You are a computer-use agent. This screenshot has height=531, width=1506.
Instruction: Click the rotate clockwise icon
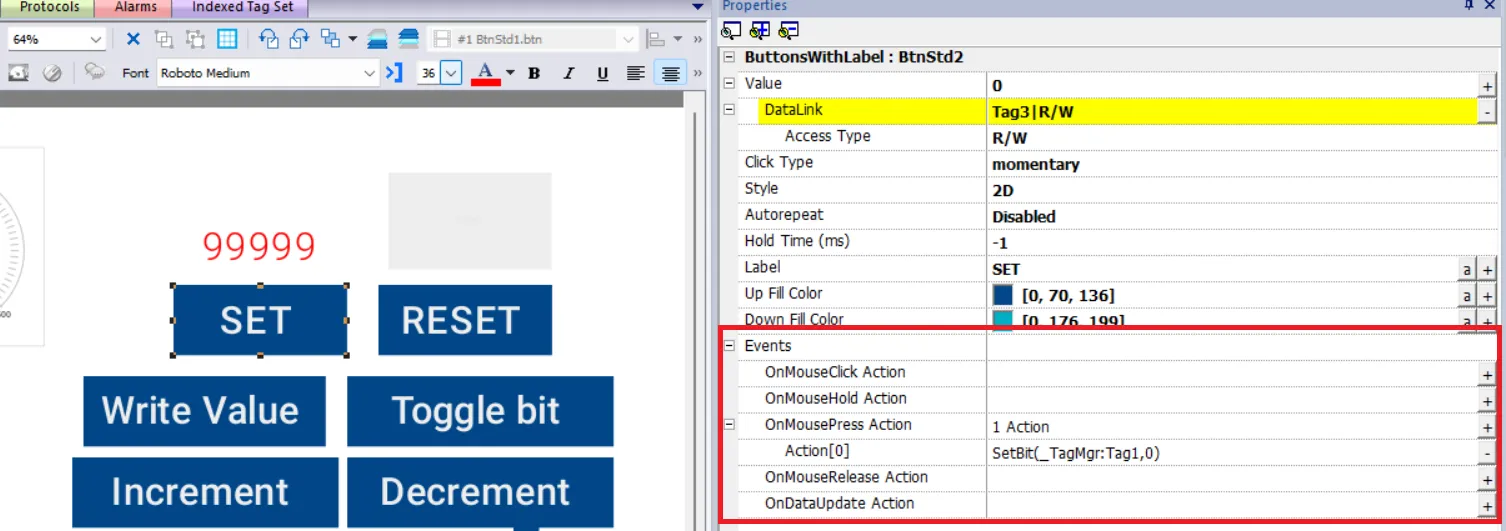(x=300, y=39)
